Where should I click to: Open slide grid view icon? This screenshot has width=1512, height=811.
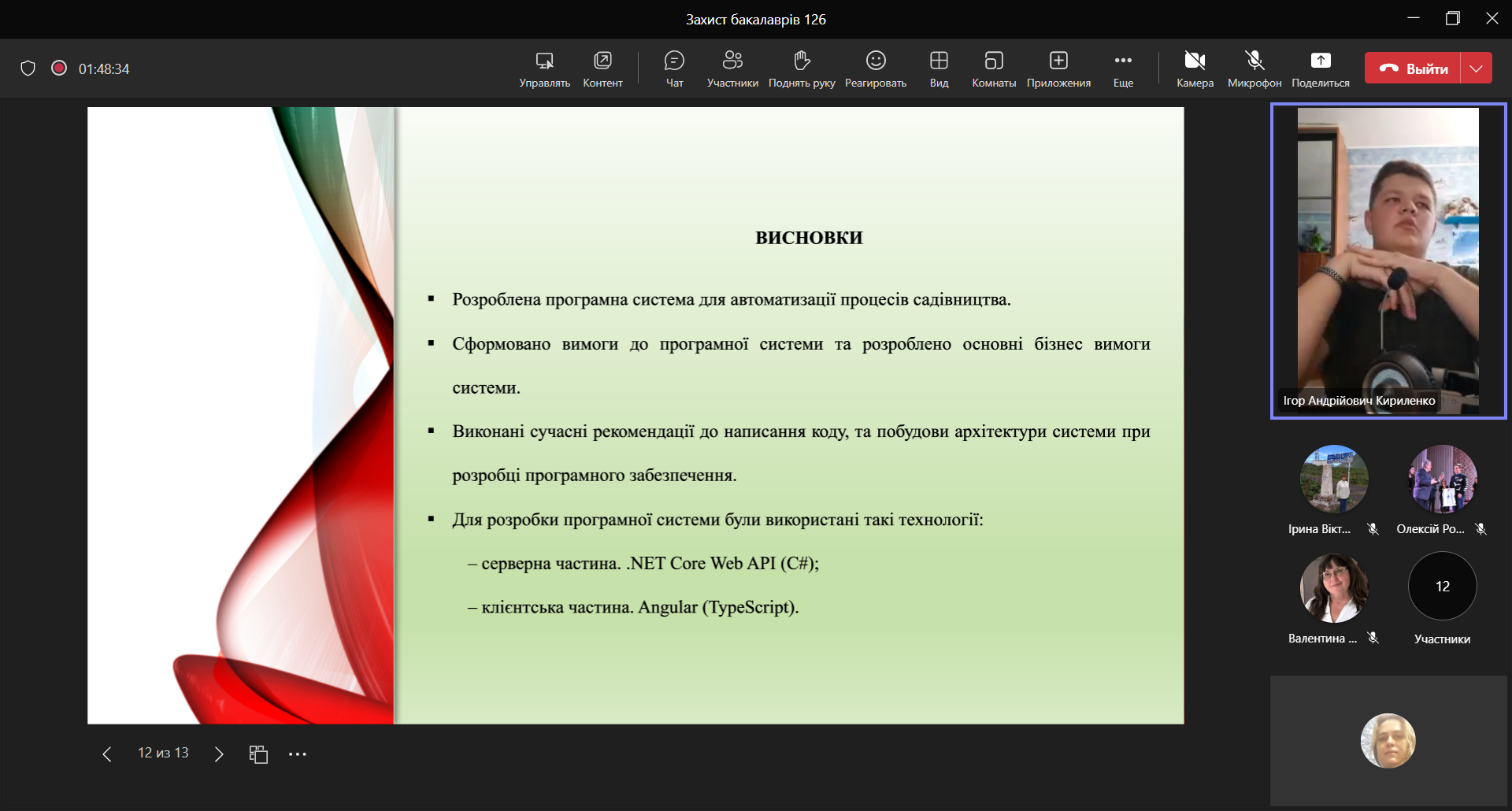point(258,754)
